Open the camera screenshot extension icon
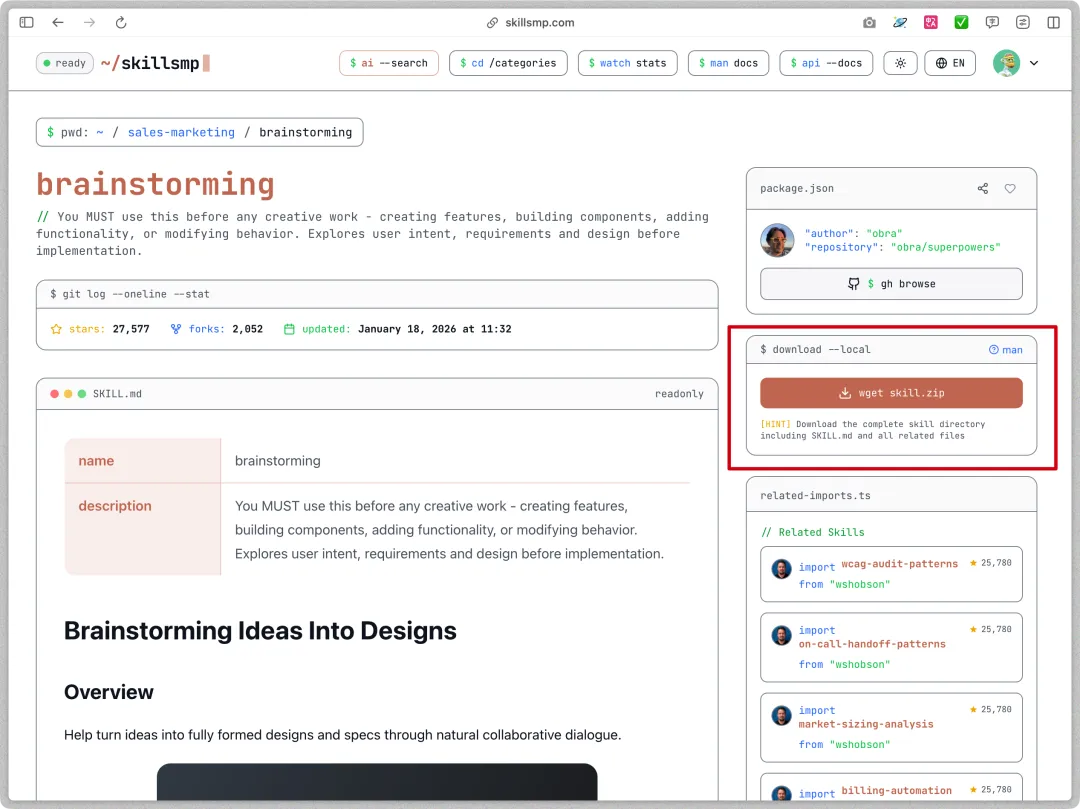This screenshot has width=1080, height=809. pyautogui.click(x=869, y=22)
